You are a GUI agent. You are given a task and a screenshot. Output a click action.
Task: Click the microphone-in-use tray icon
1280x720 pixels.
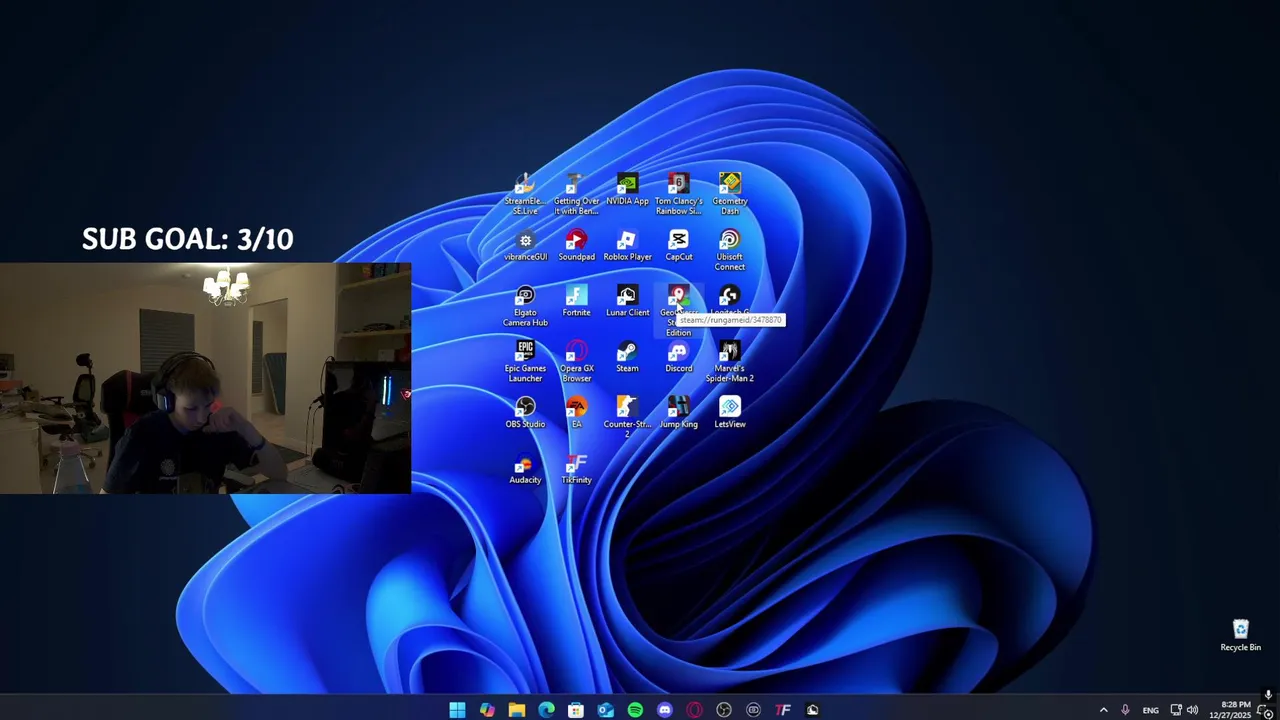point(1125,710)
